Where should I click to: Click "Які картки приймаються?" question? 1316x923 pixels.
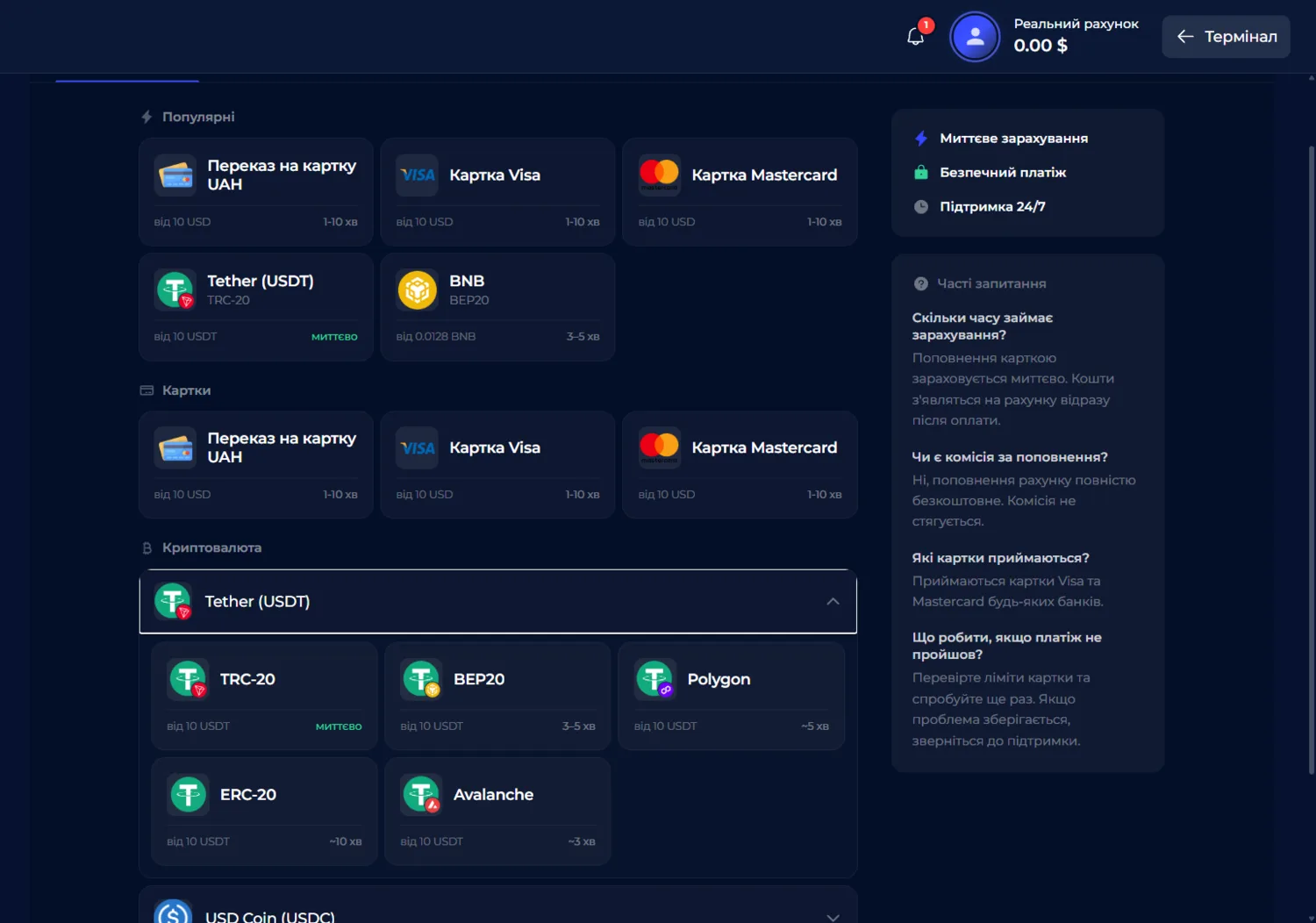click(x=1000, y=558)
